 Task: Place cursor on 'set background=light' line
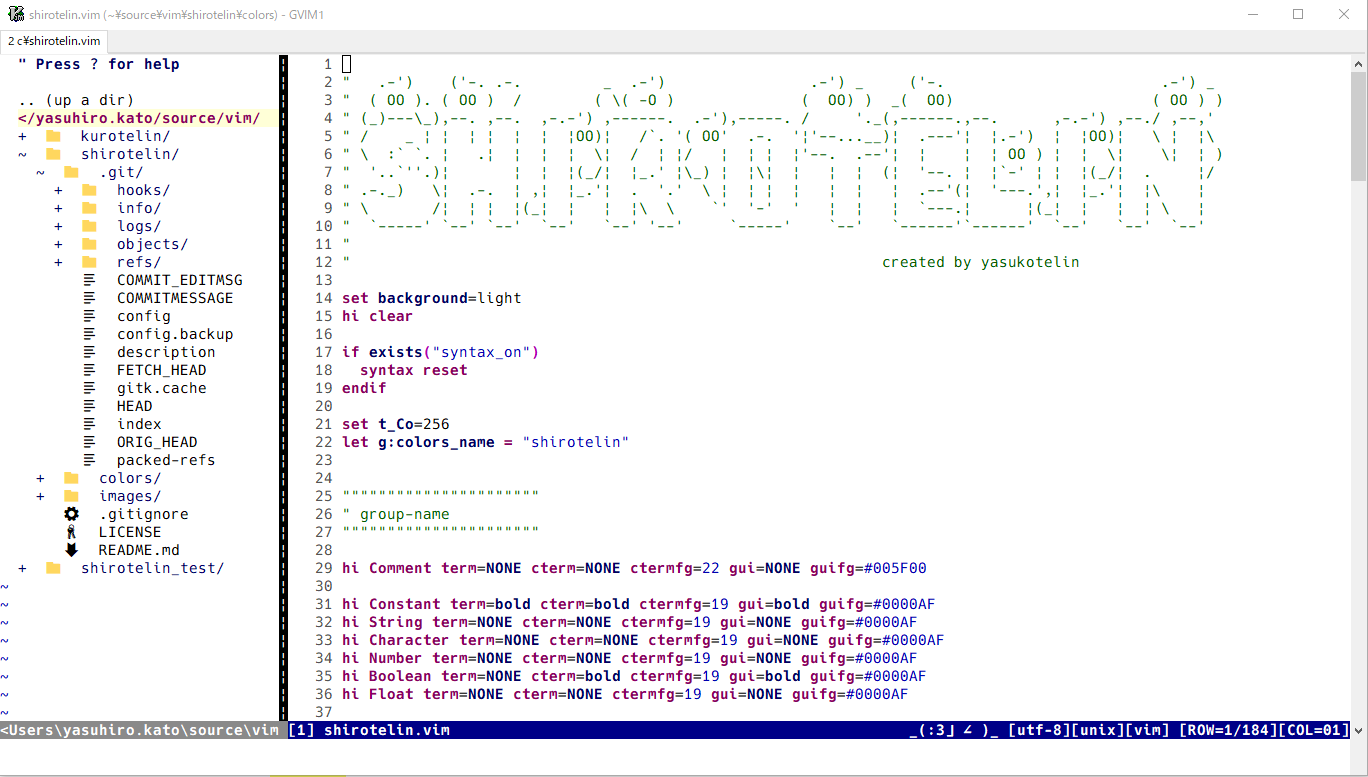click(432, 298)
